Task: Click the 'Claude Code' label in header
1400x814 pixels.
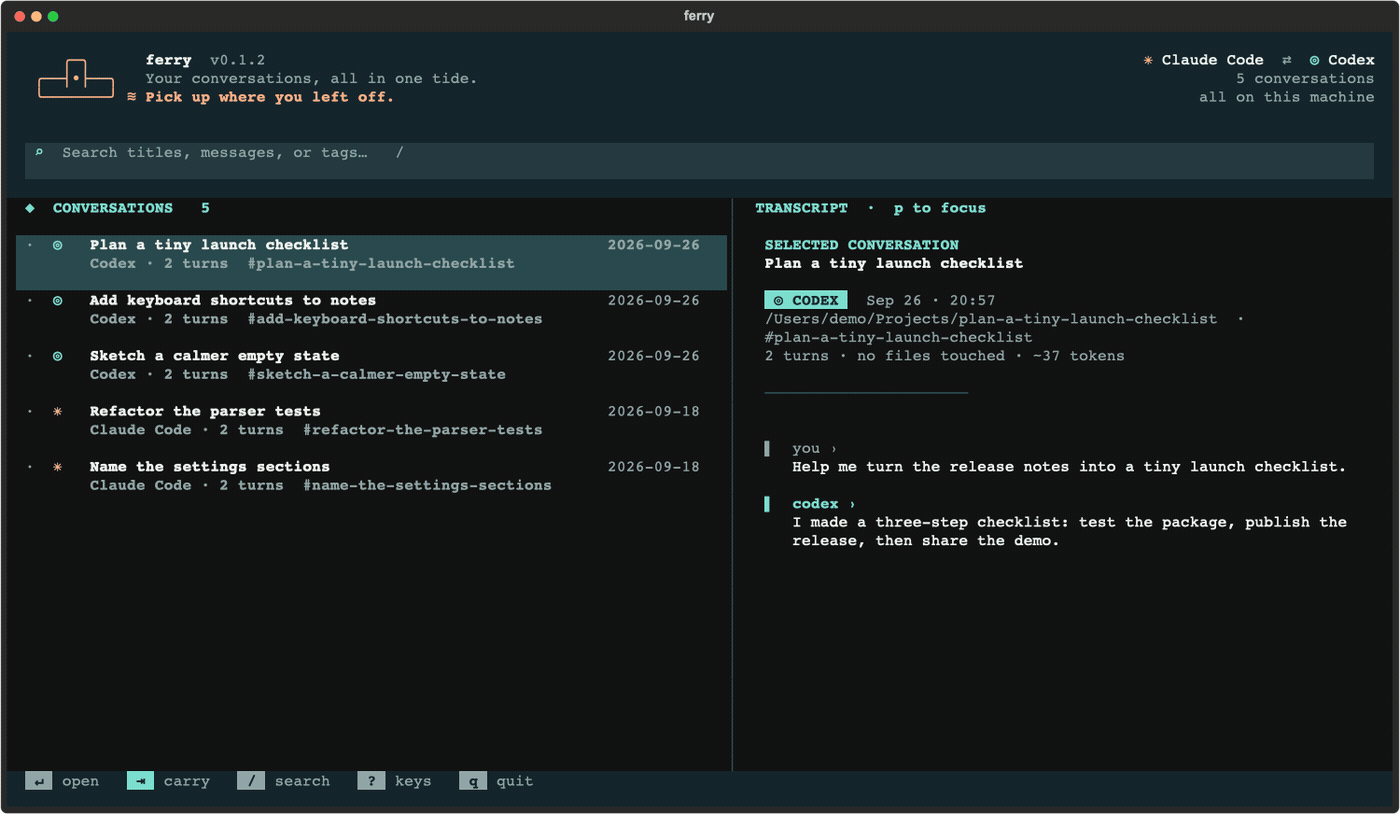Action: (1212, 60)
